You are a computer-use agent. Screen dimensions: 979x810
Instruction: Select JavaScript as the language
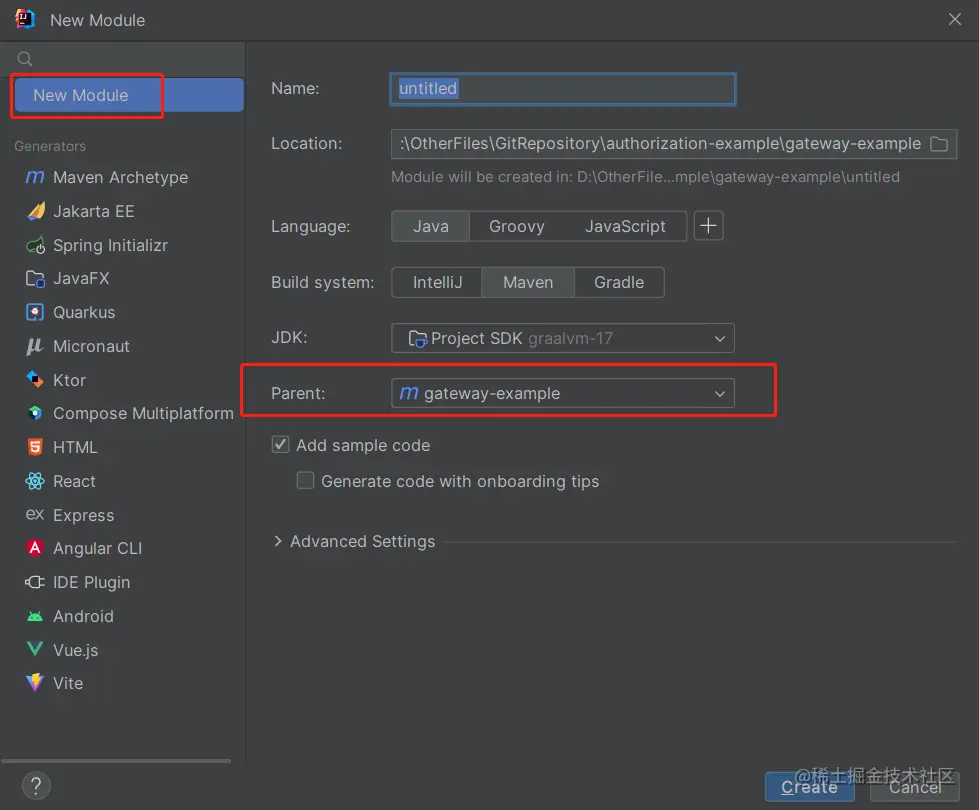[625, 226]
